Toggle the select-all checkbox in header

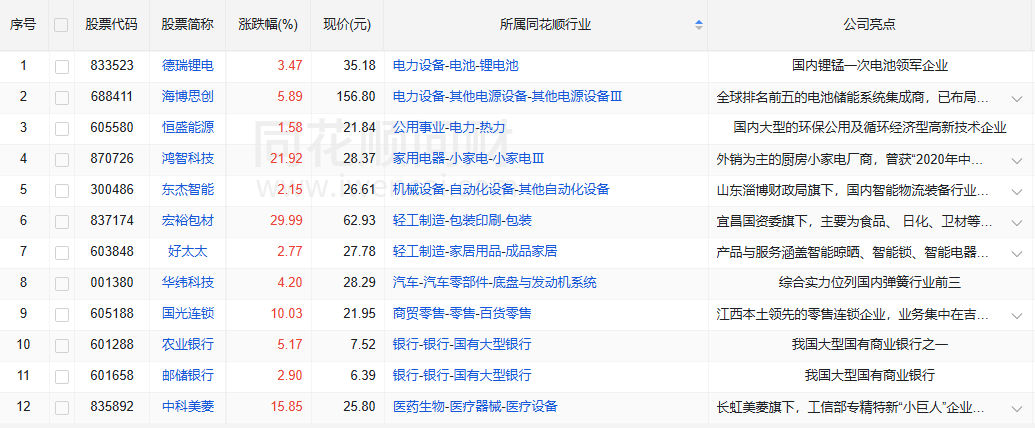pos(62,25)
